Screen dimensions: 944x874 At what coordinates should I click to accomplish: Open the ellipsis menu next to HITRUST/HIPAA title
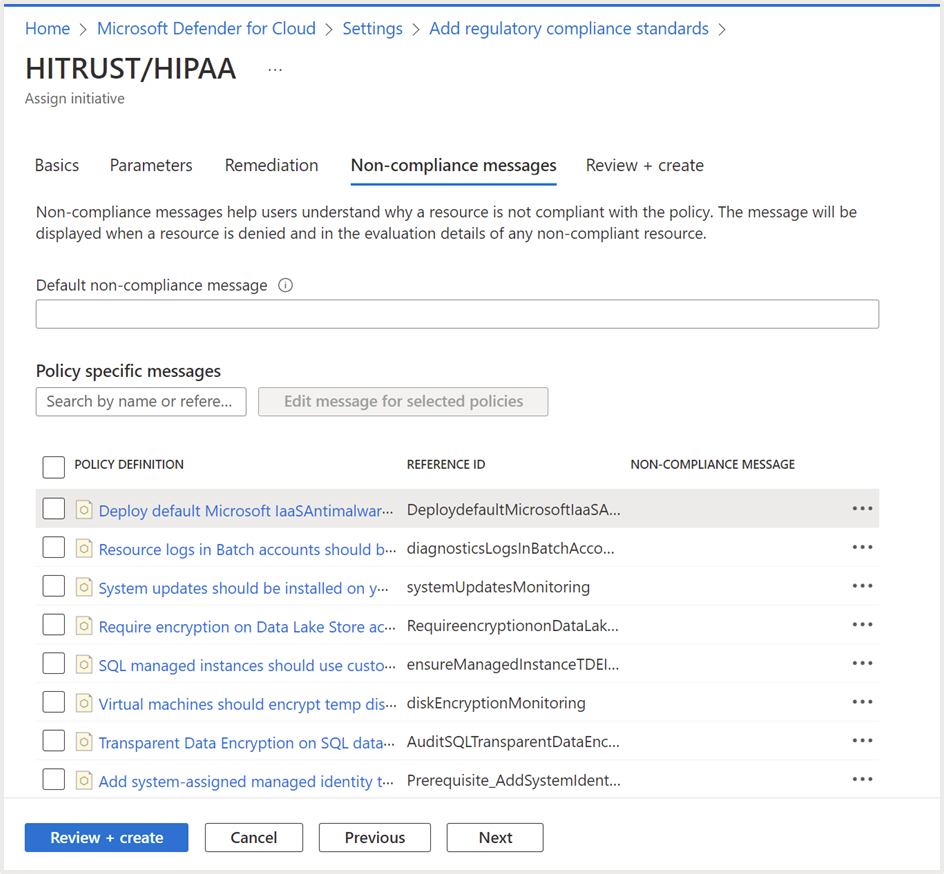click(x=275, y=69)
